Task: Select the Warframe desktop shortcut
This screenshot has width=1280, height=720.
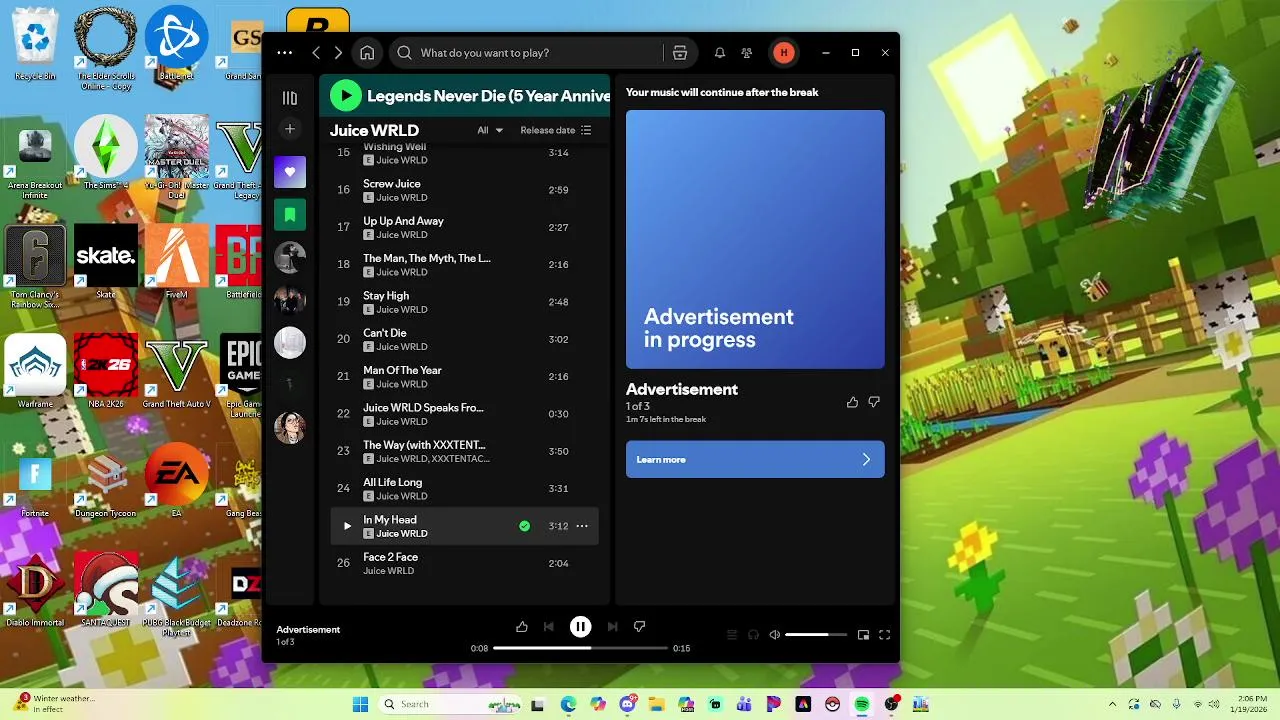Action: (35, 372)
